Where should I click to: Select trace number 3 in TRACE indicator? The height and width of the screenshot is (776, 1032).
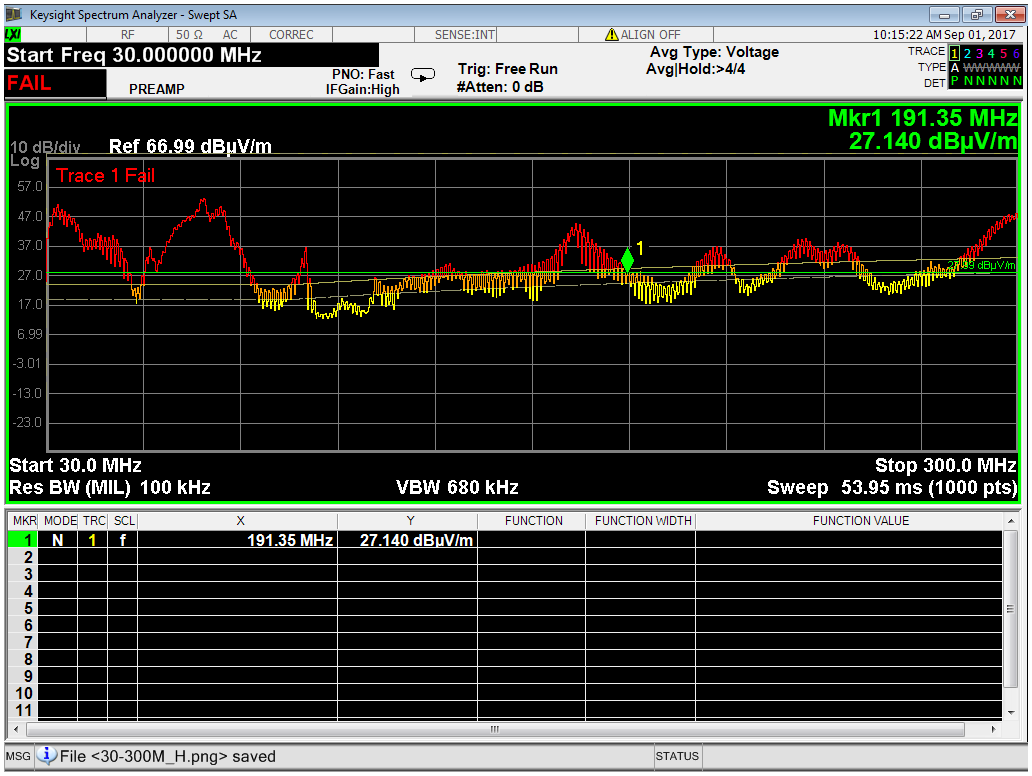979,53
